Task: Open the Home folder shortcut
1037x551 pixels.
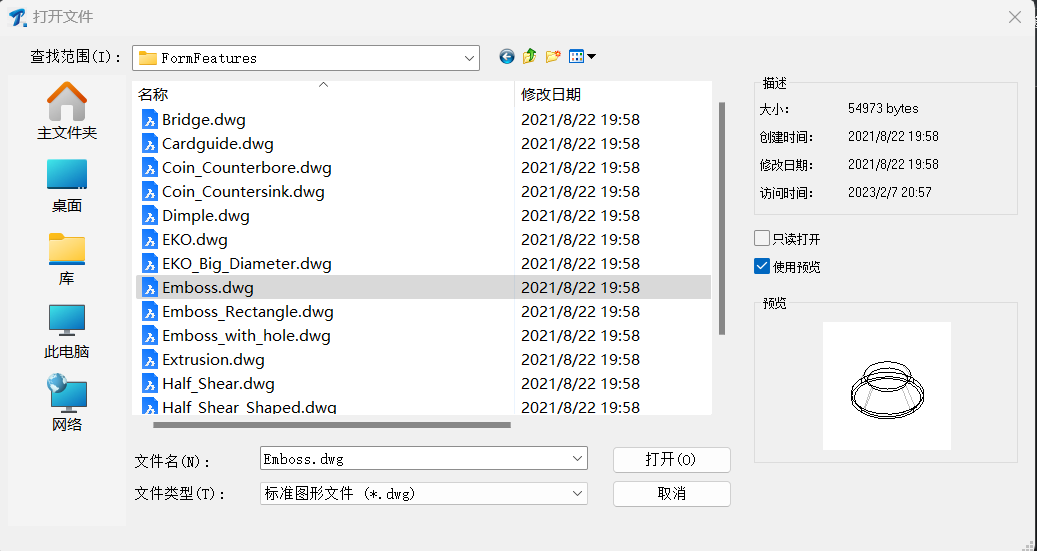Action: (67, 111)
